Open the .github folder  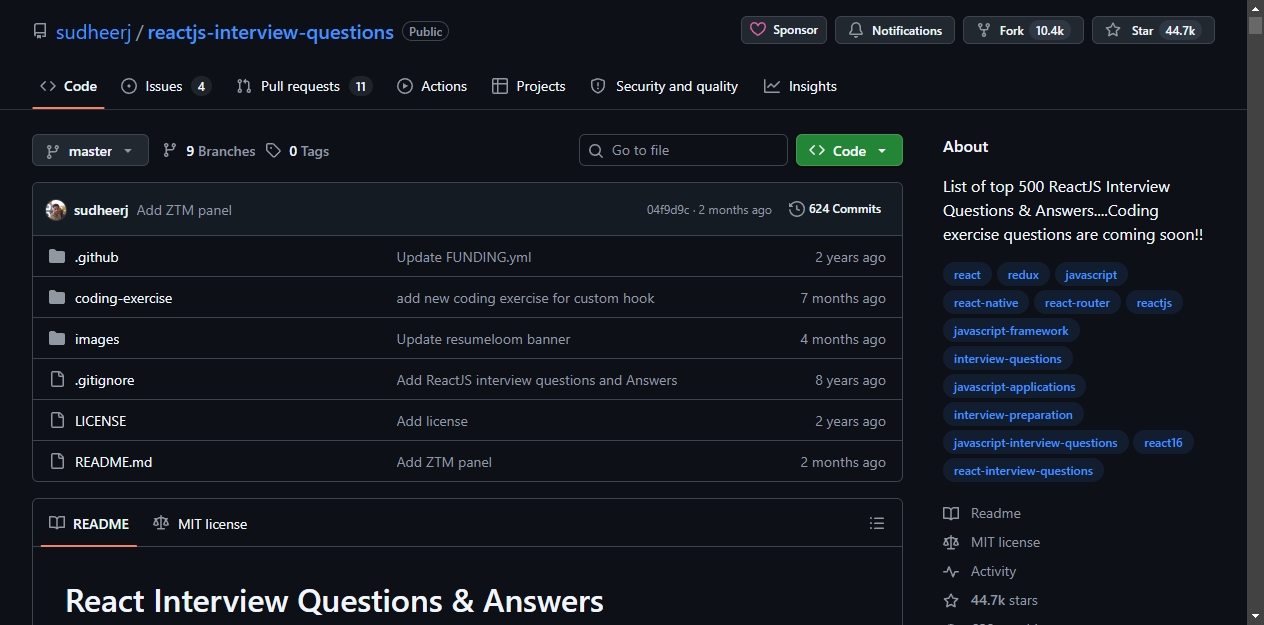(97, 257)
